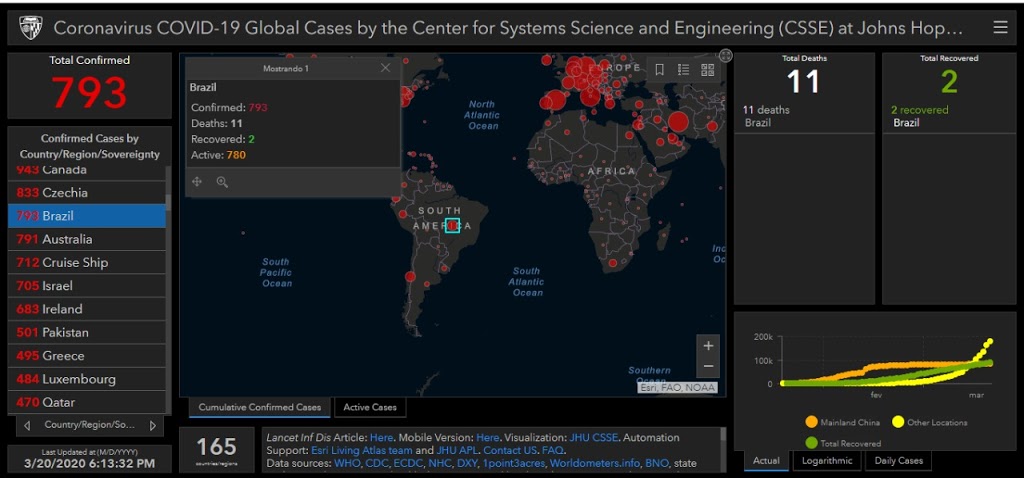Go to previous list with left arrow
Image resolution: width=1024 pixels, height=478 pixels.
25,425
